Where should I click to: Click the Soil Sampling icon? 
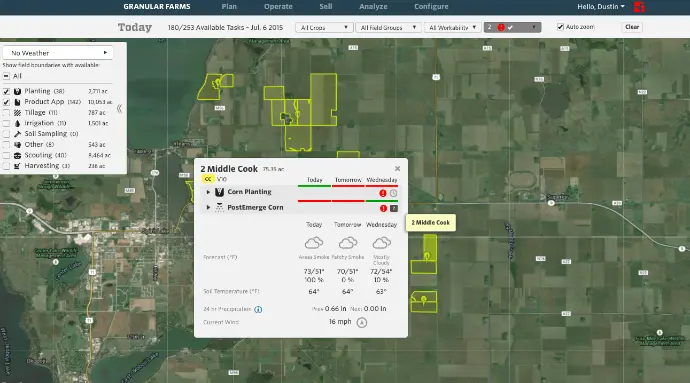(17, 134)
